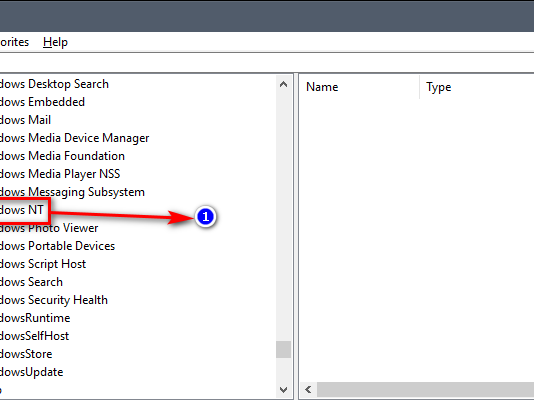Select the WindowsStore key
The image size is (534, 400).
point(26,354)
